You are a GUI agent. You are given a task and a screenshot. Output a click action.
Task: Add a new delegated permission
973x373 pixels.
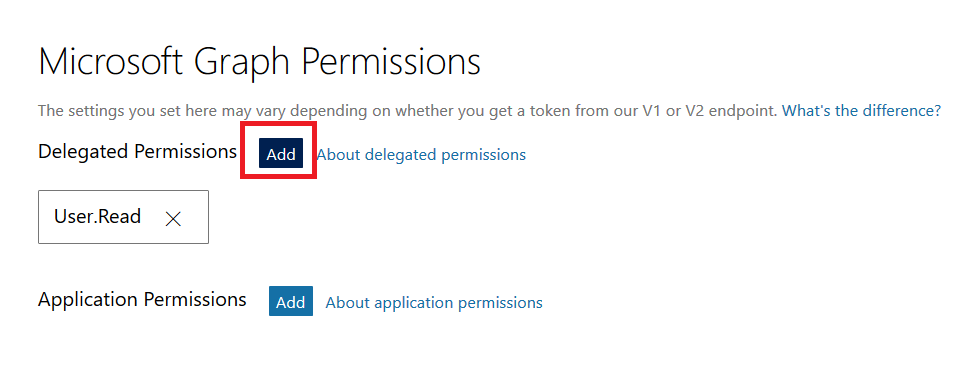coord(280,154)
